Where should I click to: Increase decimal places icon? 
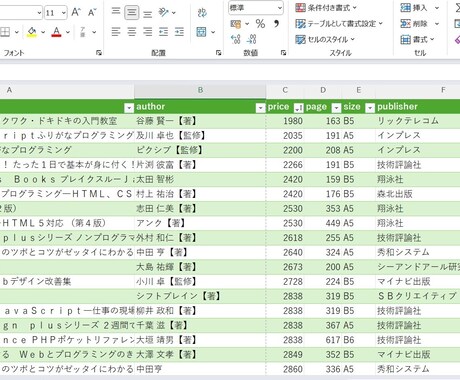236,39
